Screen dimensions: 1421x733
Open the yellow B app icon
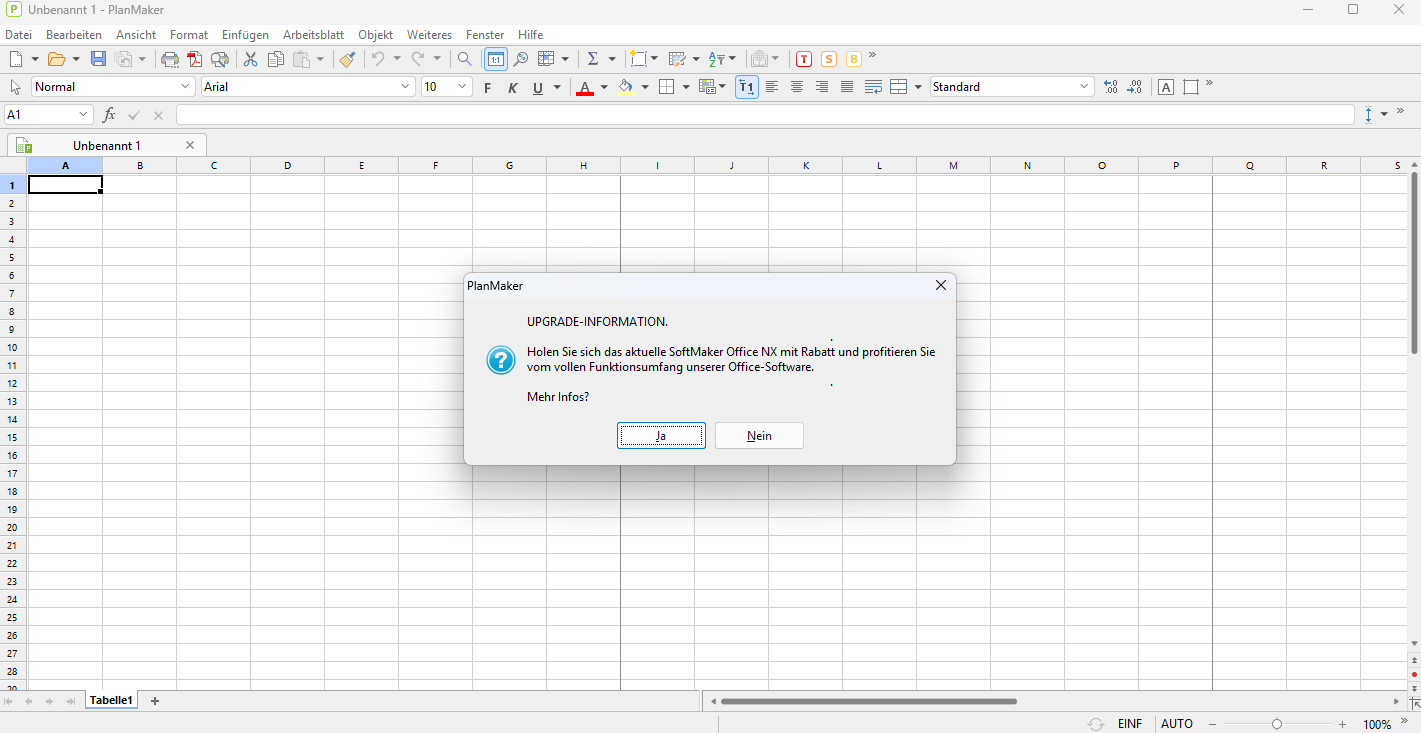pyautogui.click(x=854, y=59)
